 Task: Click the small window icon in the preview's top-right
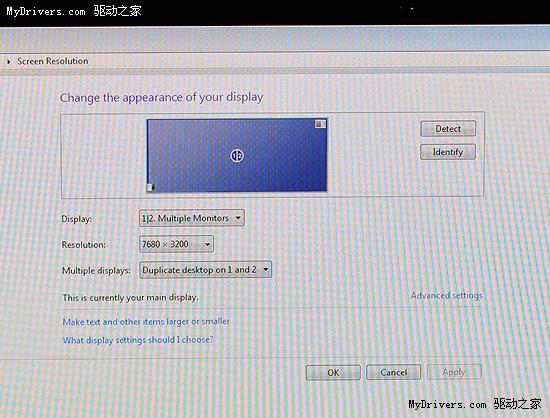pyautogui.click(x=320, y=124)
